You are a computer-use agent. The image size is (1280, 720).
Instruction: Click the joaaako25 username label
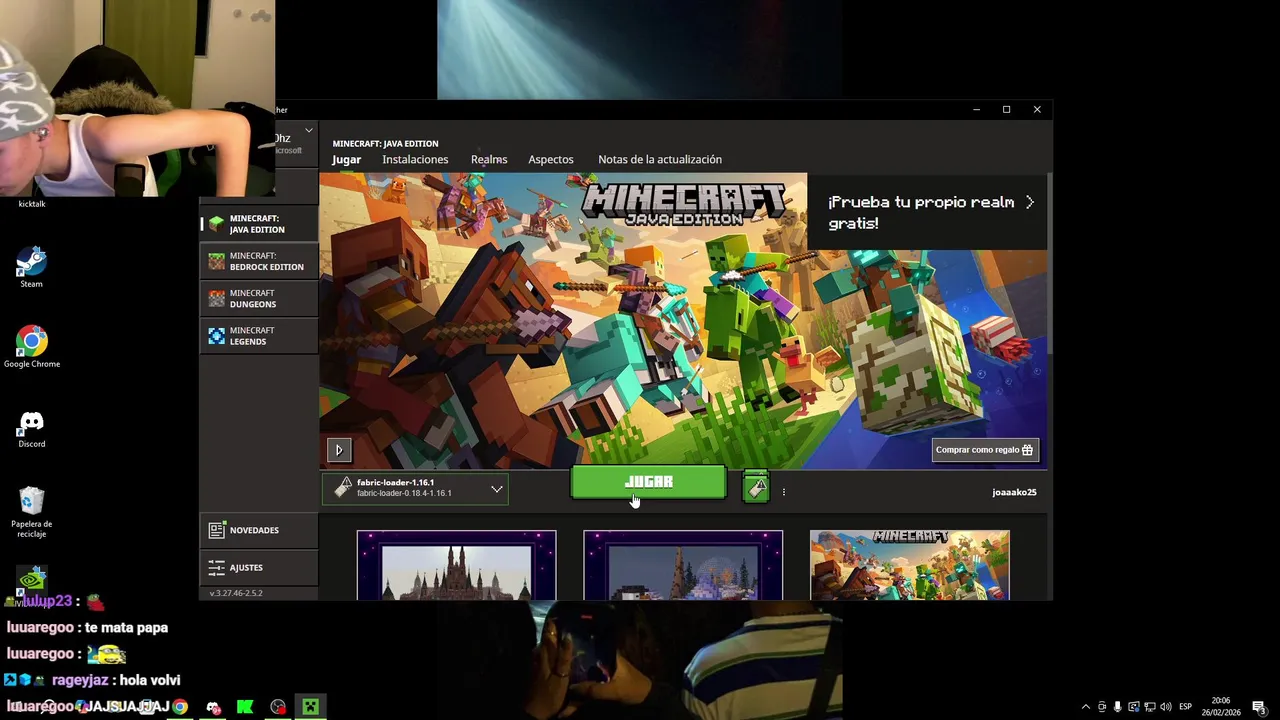coord(1014,492)
